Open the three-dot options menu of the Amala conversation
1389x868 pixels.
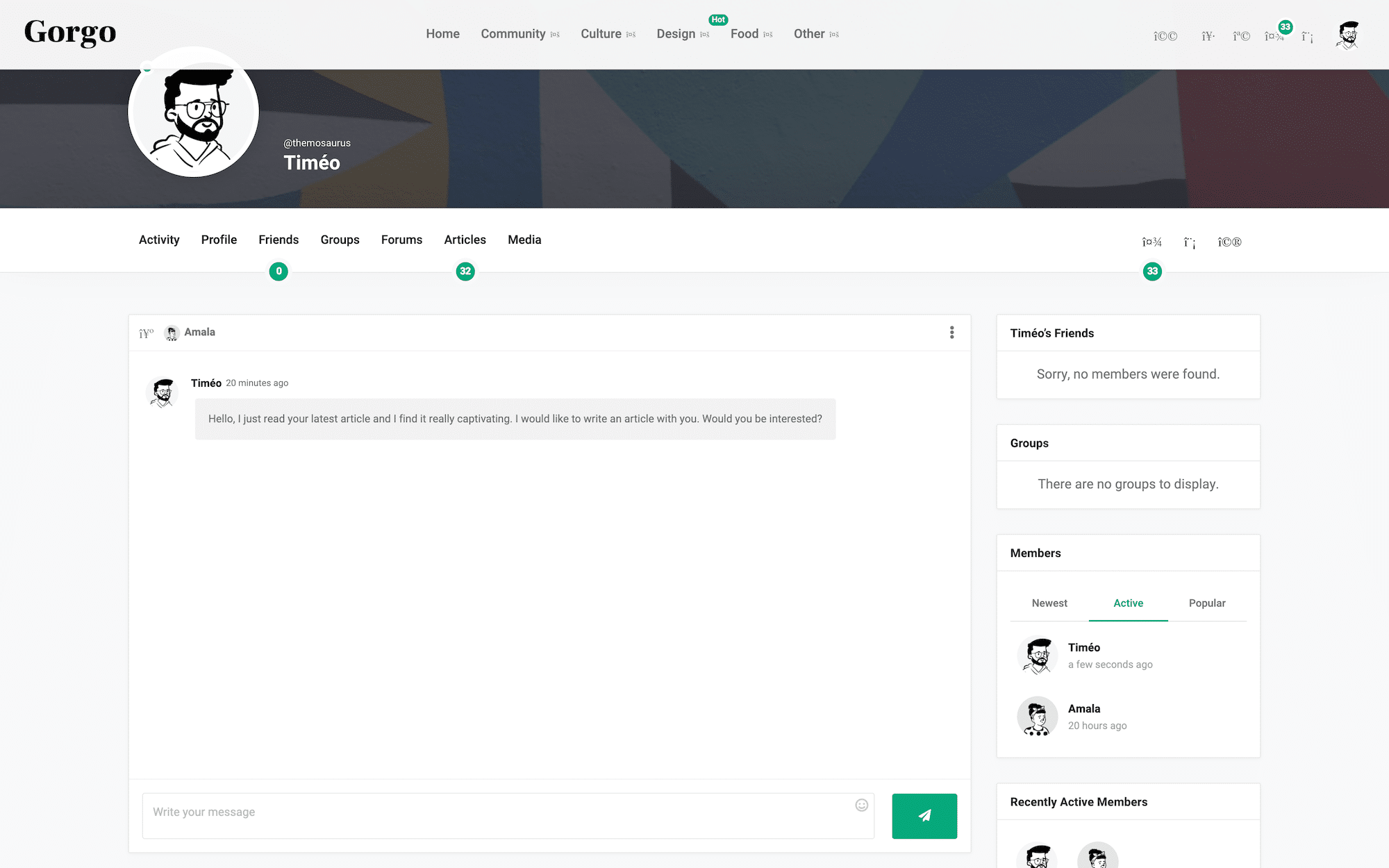coord(952,333)
